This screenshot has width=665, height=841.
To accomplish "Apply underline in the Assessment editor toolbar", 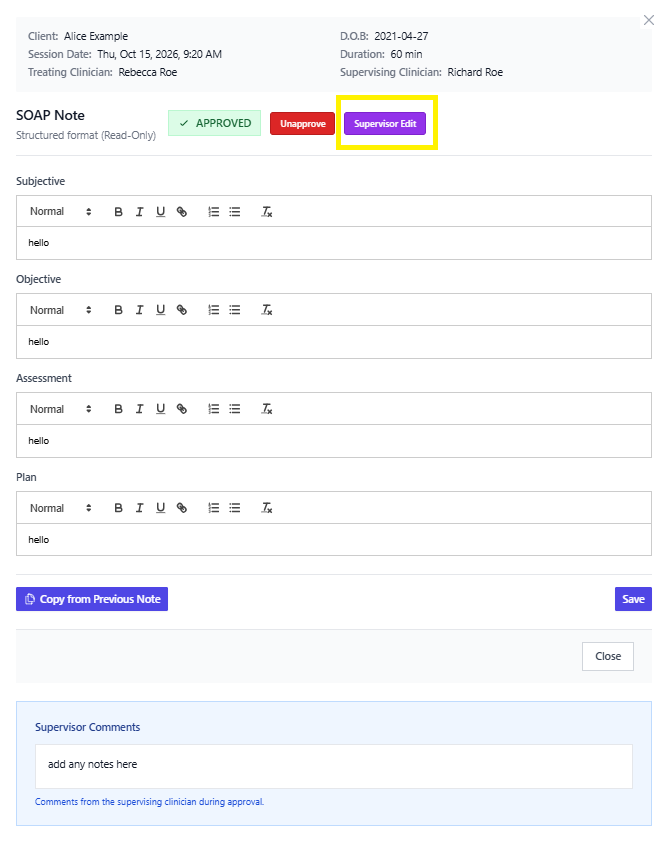I will (x=160, y=409).
